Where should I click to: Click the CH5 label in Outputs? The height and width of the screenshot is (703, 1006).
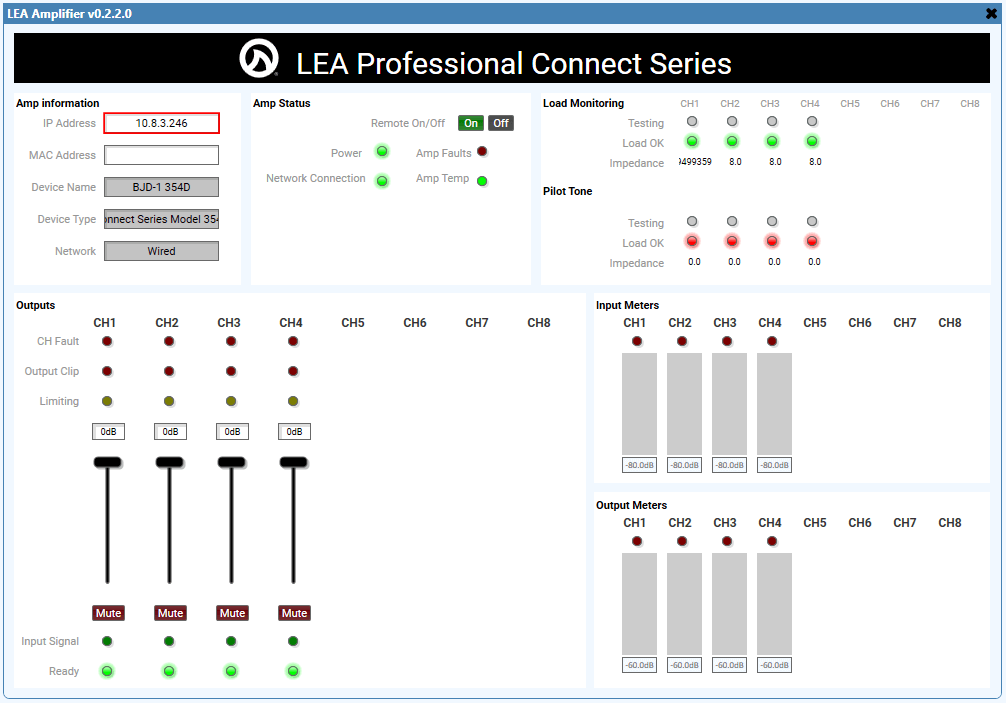click(353, 323)
